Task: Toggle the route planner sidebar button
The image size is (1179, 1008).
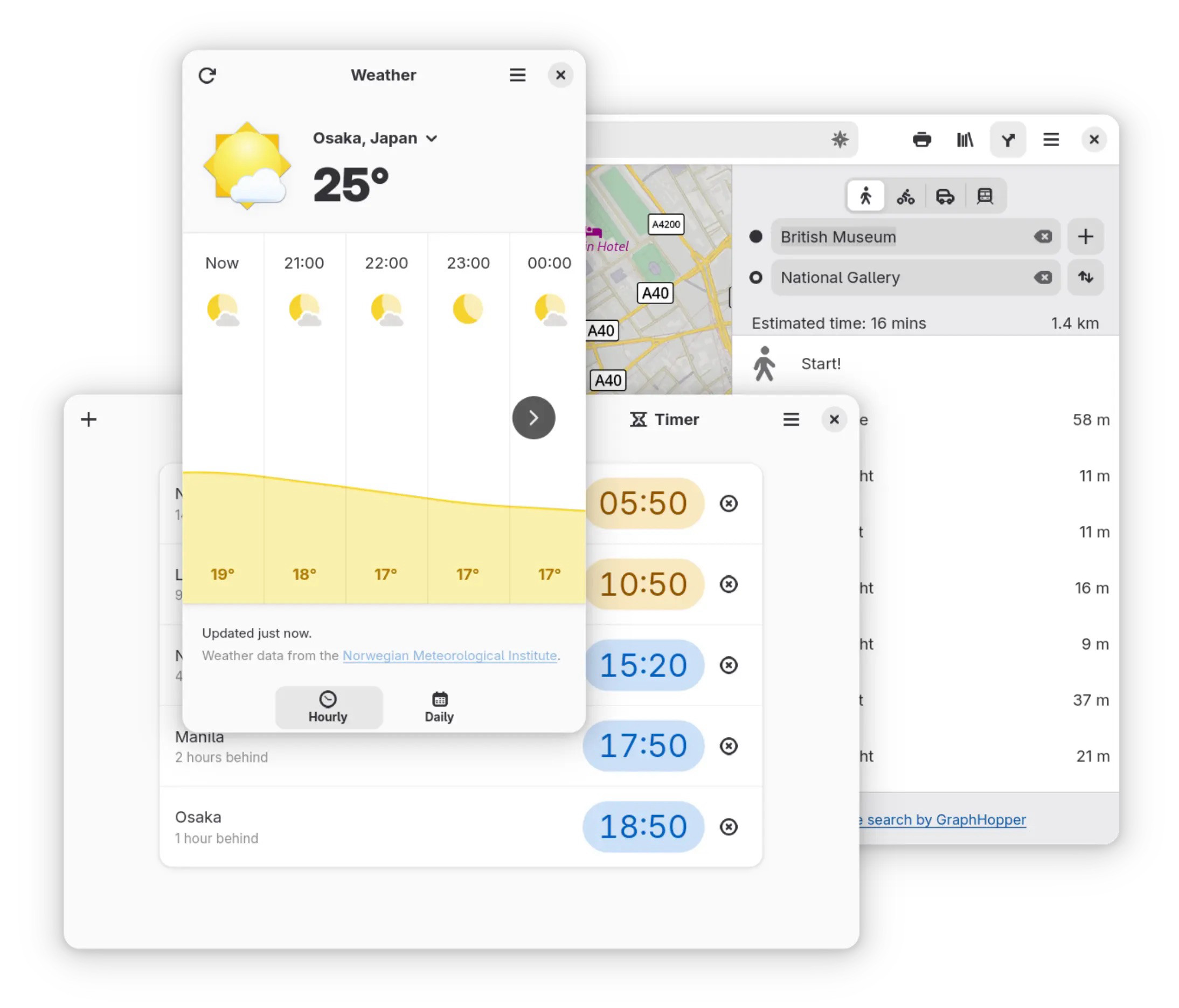Action: tap(1008, 140)
